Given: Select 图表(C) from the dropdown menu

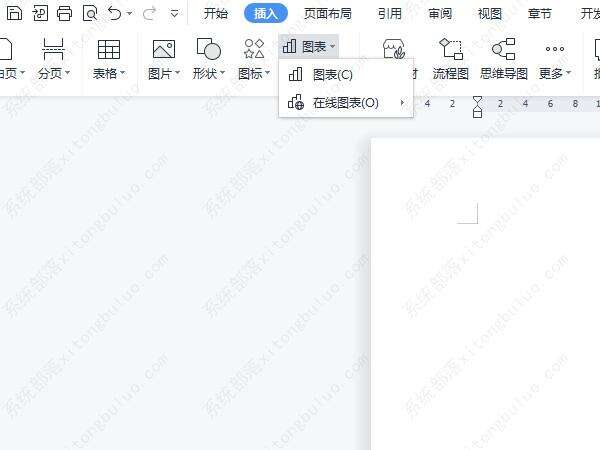Looking at the screenshot, I should coord(346,75).
